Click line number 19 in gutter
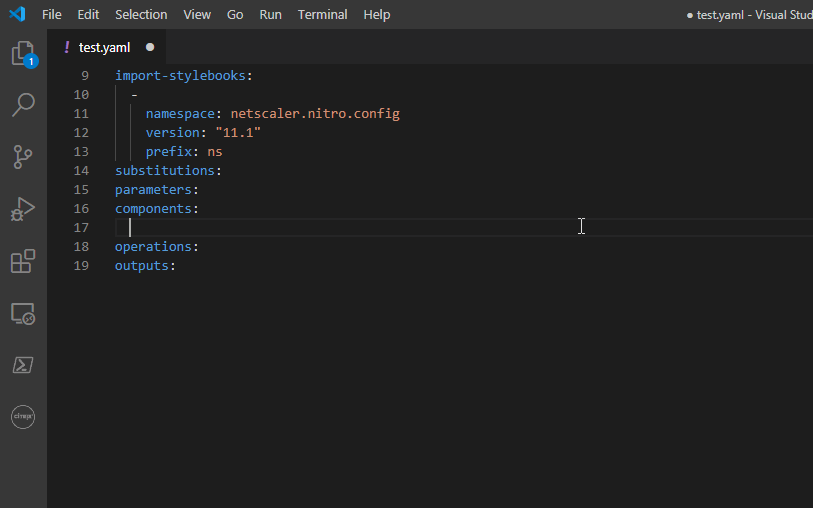 point(81,266)
